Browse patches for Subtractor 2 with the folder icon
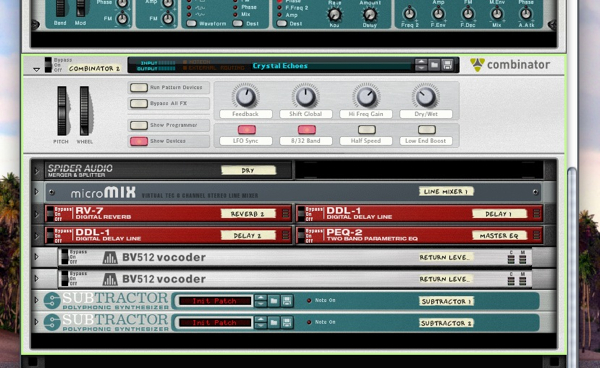 click(x=274, y=323)
